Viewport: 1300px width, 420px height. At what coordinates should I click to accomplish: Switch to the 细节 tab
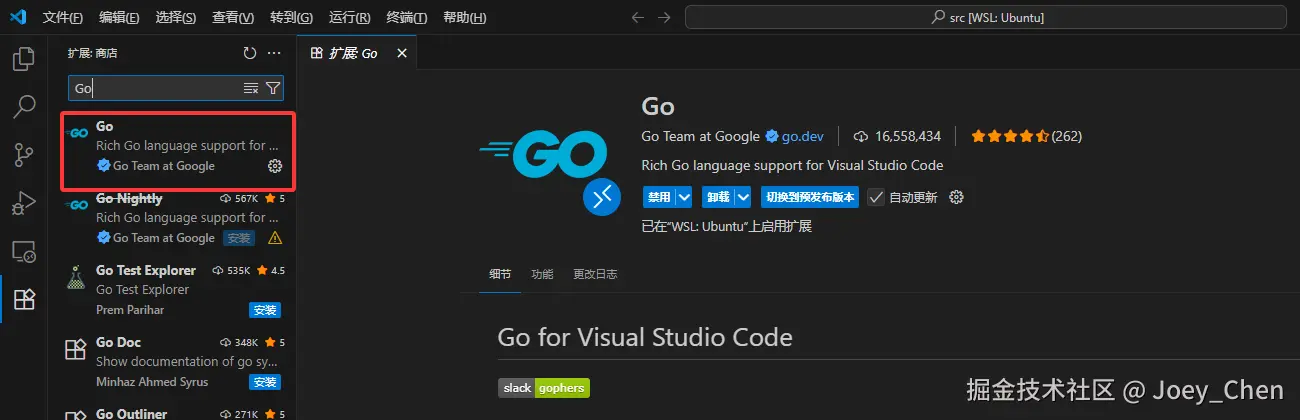point(500,274)
